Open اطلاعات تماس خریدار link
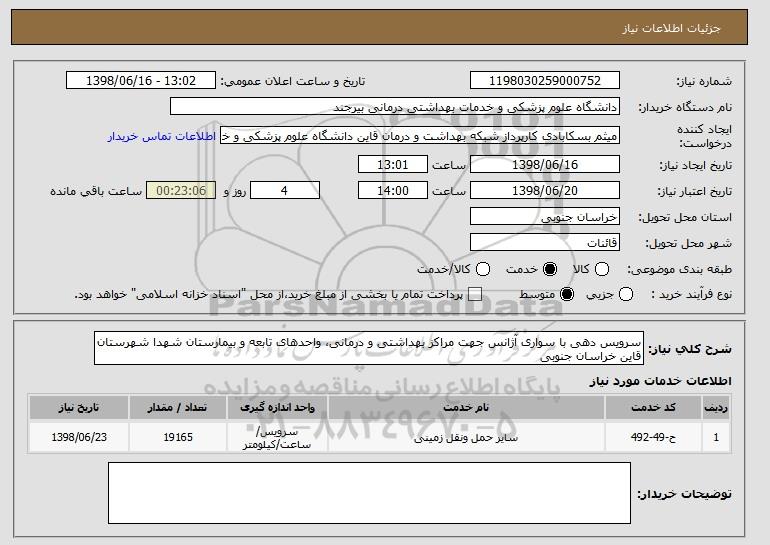Viewport: 770px width, 545px height. [x=162, y=136]
